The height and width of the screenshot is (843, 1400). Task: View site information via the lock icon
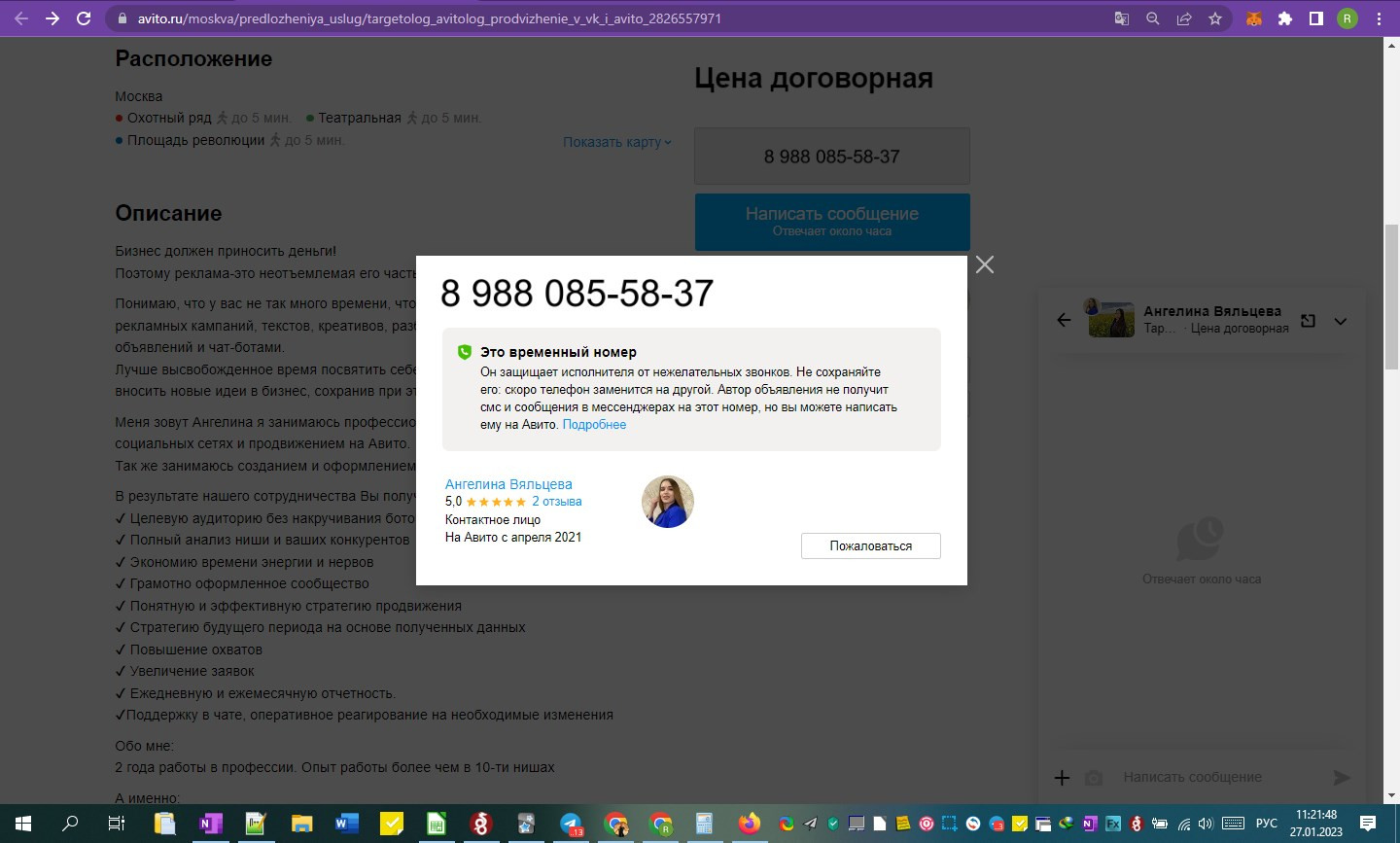point(122,18)
